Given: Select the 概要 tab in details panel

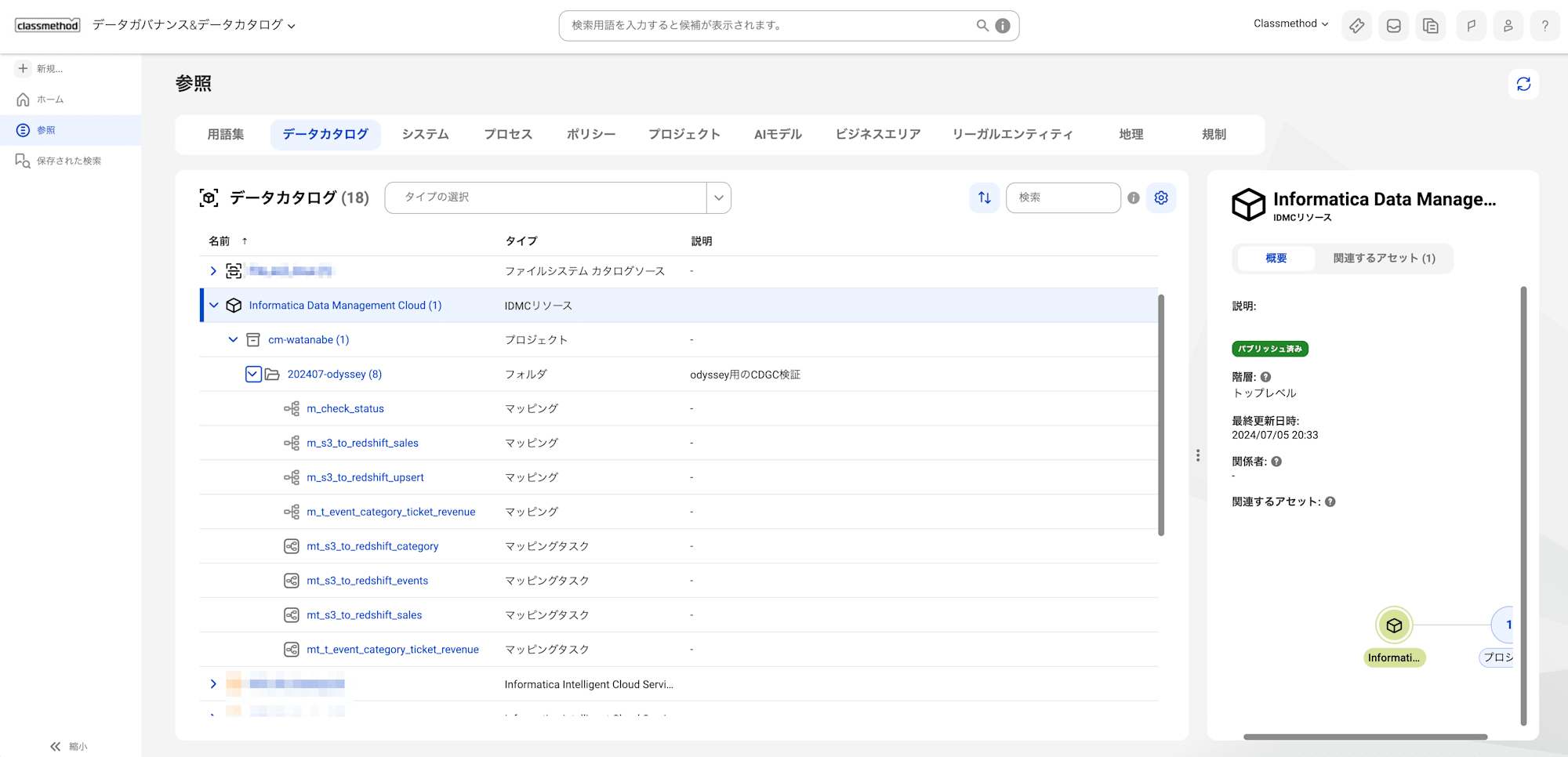Looking at the screenshot, I should (1276, 259).
